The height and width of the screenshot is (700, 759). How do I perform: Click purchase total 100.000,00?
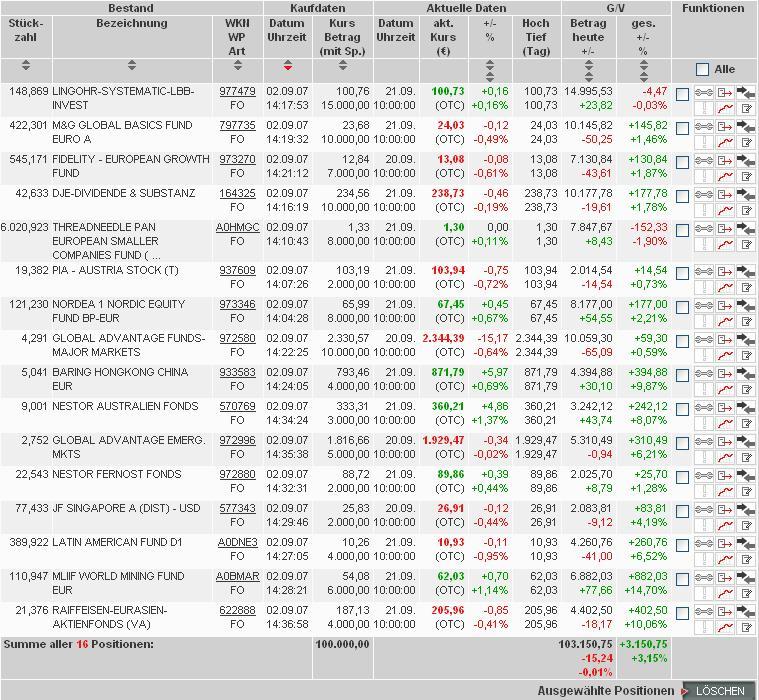point(342,644)
